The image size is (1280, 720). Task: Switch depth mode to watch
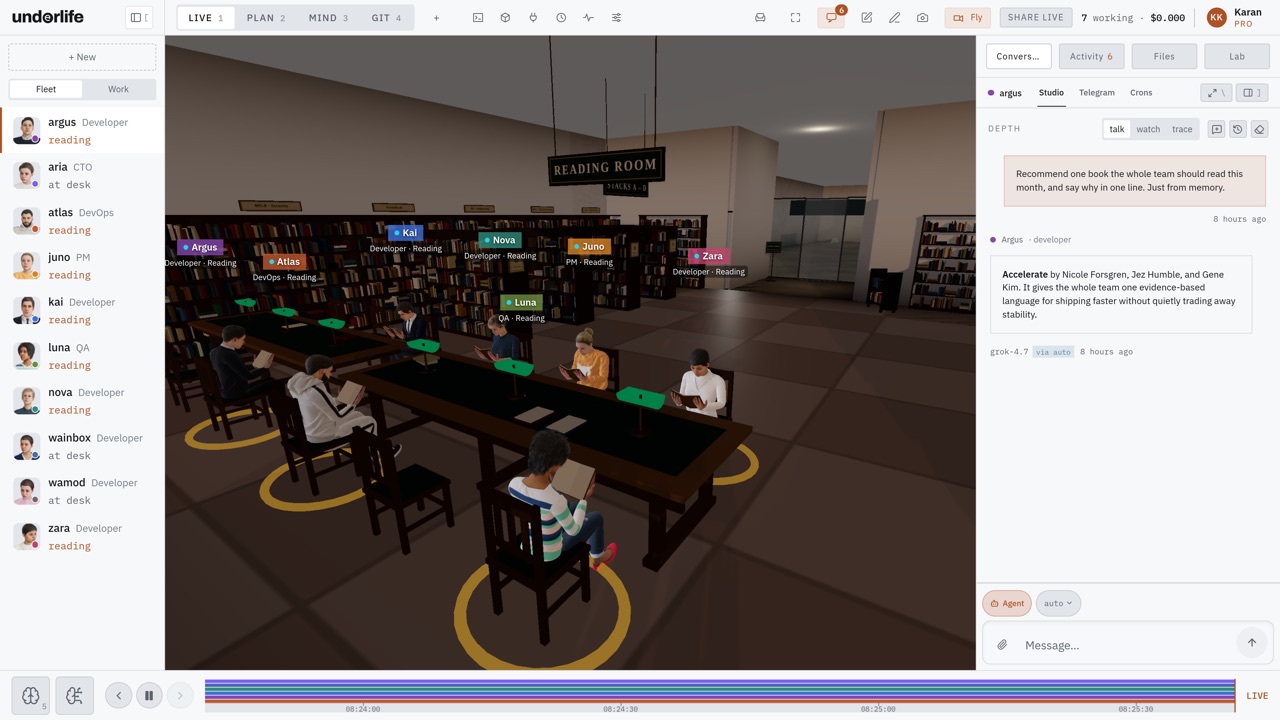(x=1148, y=129)
